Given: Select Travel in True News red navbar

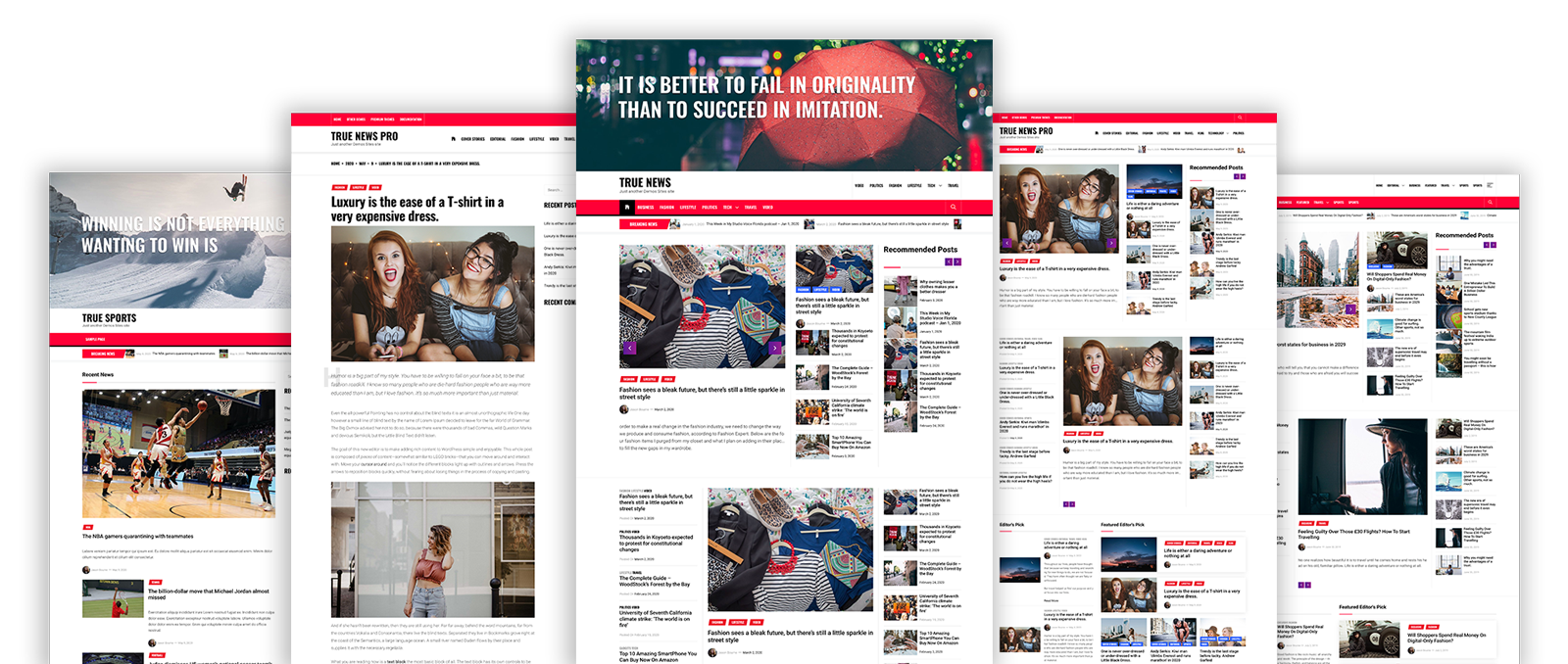Looking at the screenshot, I should 751,208.
